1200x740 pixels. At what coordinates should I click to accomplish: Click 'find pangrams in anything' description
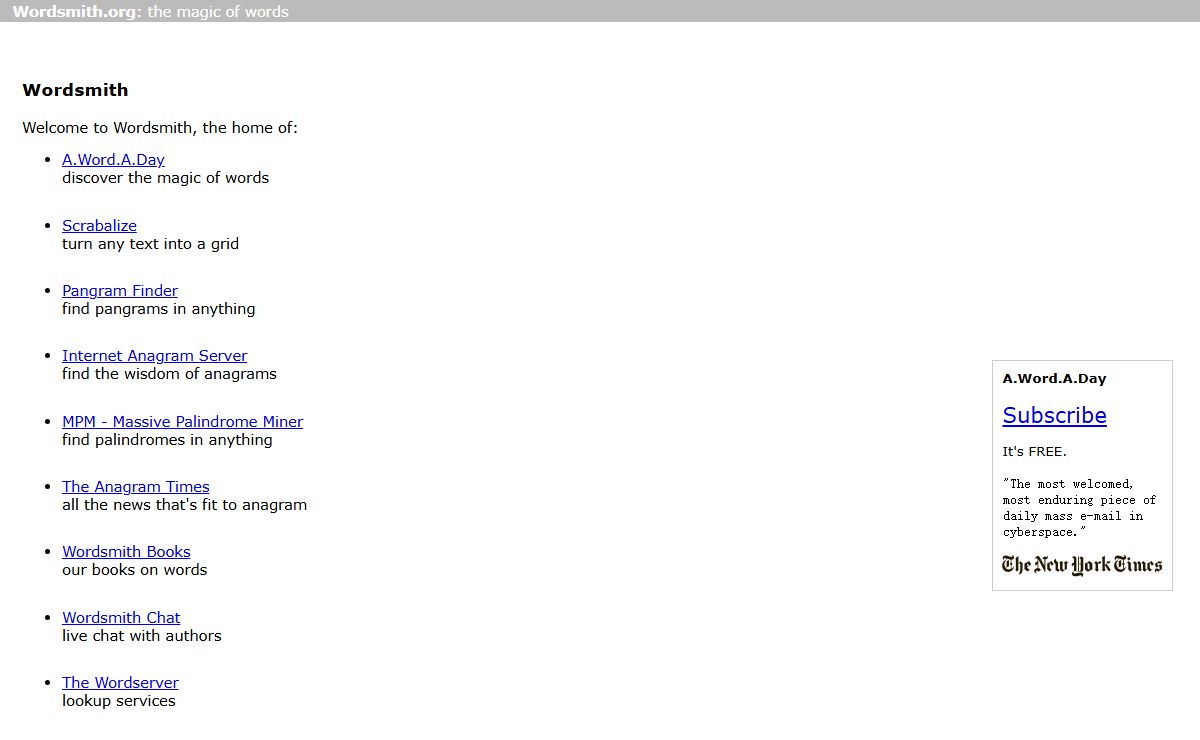158,309
